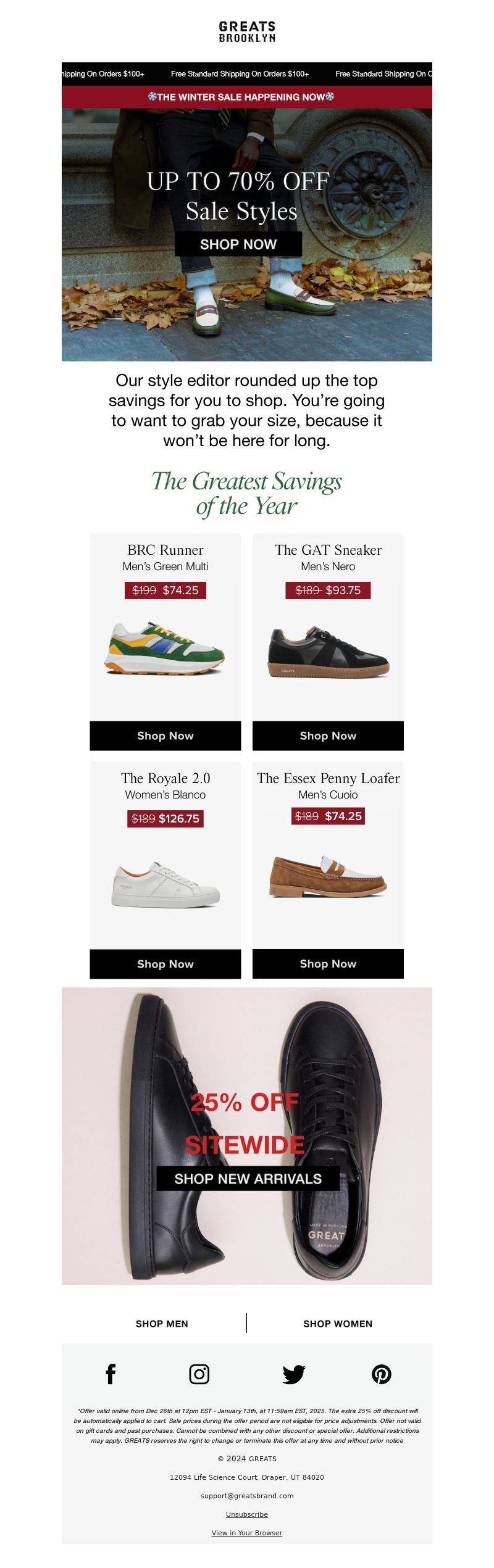494x1568 pixels.
Task: Click the Winter Sale red banner
Action: pos(247,97)
